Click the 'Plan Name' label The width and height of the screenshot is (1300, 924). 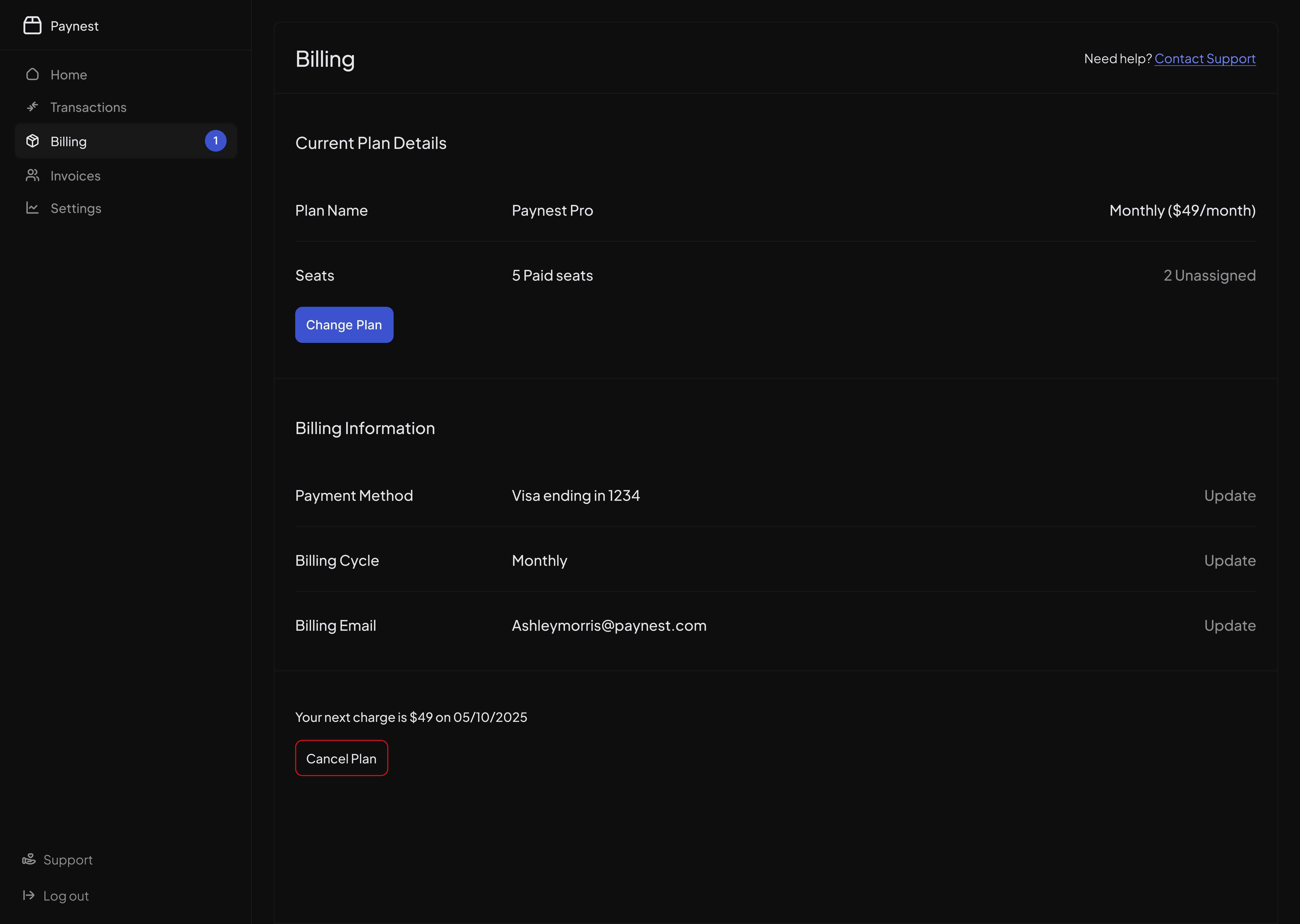tap(331, 210)
